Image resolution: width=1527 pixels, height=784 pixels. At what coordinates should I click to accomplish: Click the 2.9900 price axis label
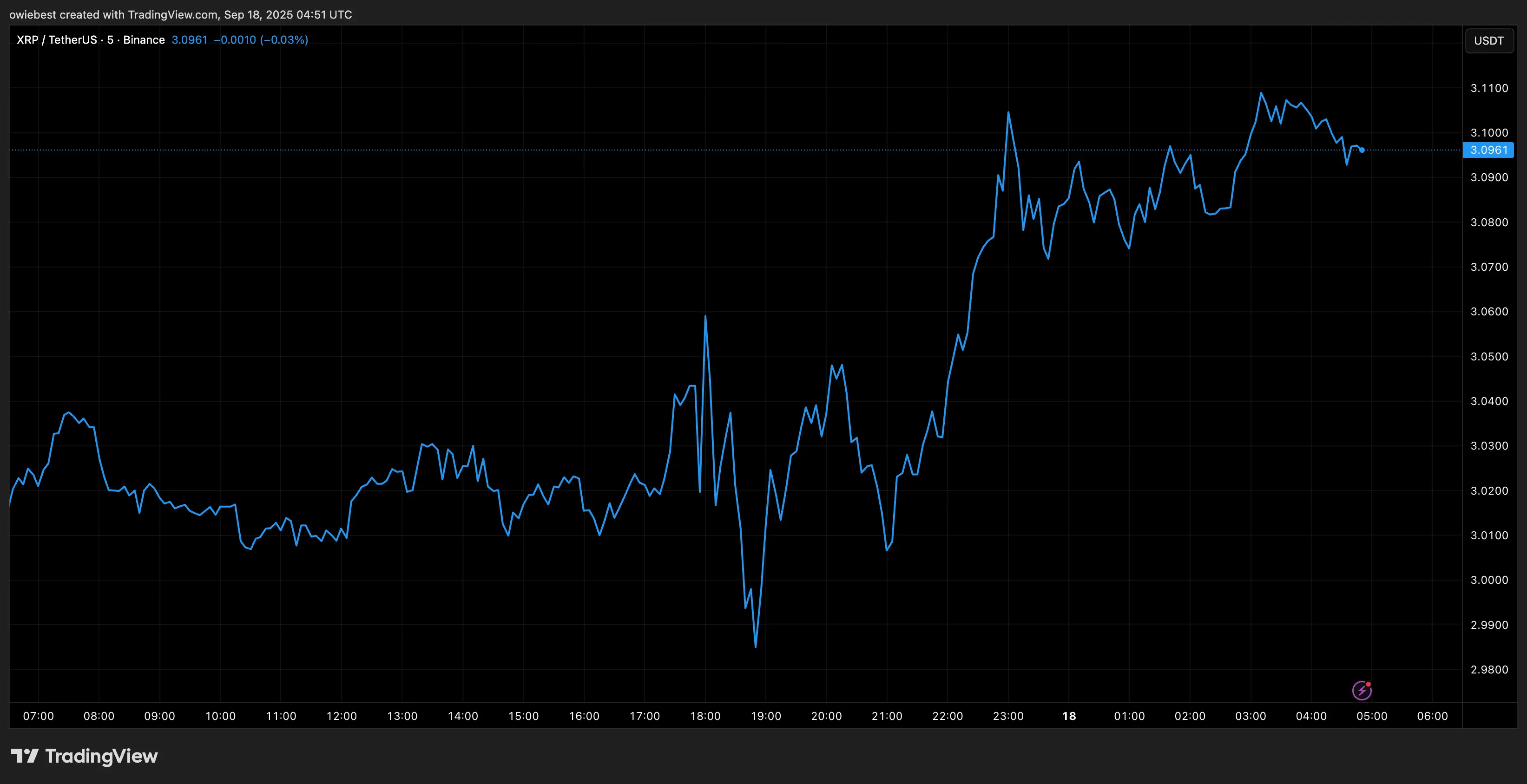[x=1489, y=625]
